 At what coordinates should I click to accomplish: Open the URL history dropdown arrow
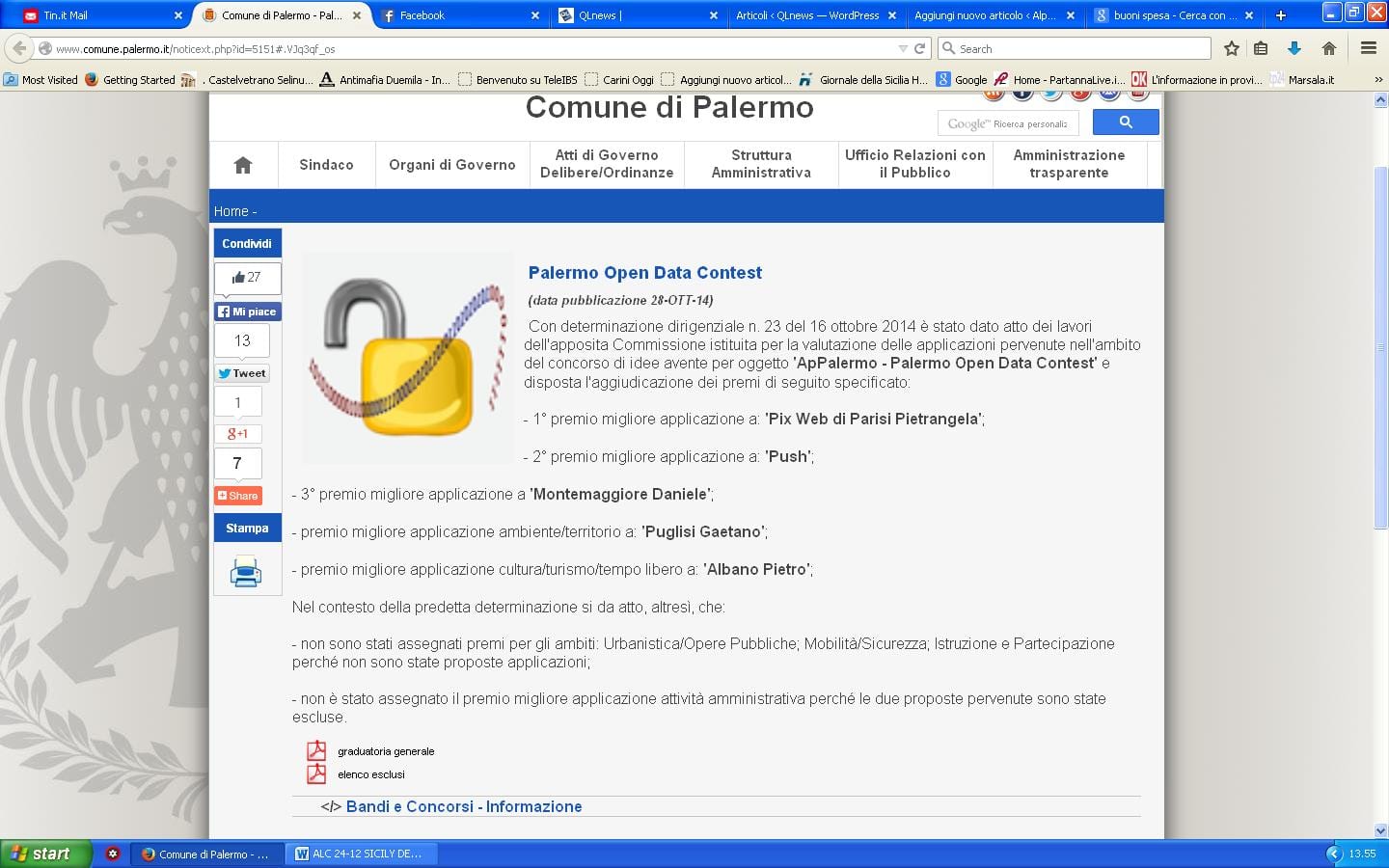point(903,48)
